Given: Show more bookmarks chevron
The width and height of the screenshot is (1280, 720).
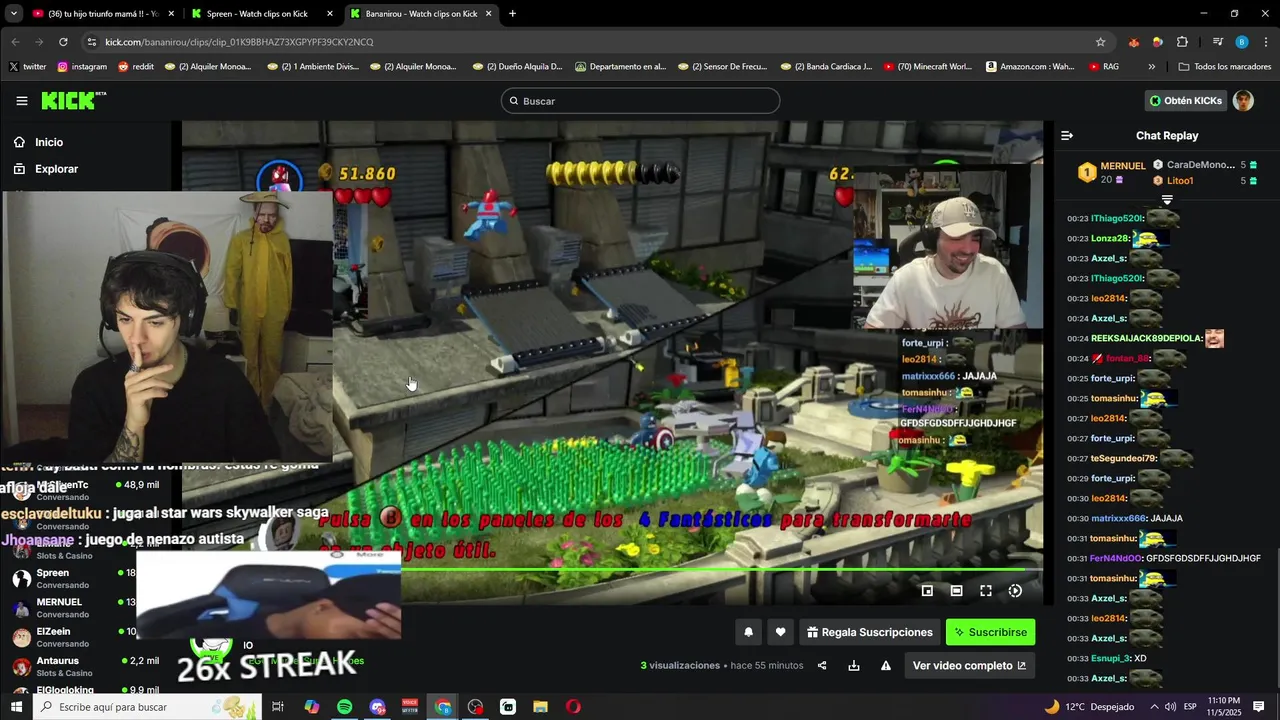Looking at the screenshot, I should [x=1151, y=67].
